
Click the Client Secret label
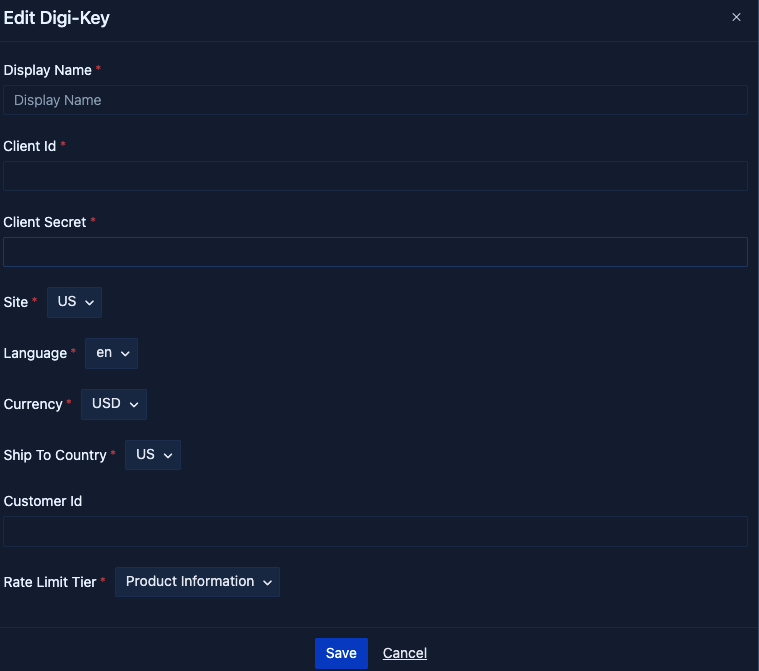pos(45,222)
